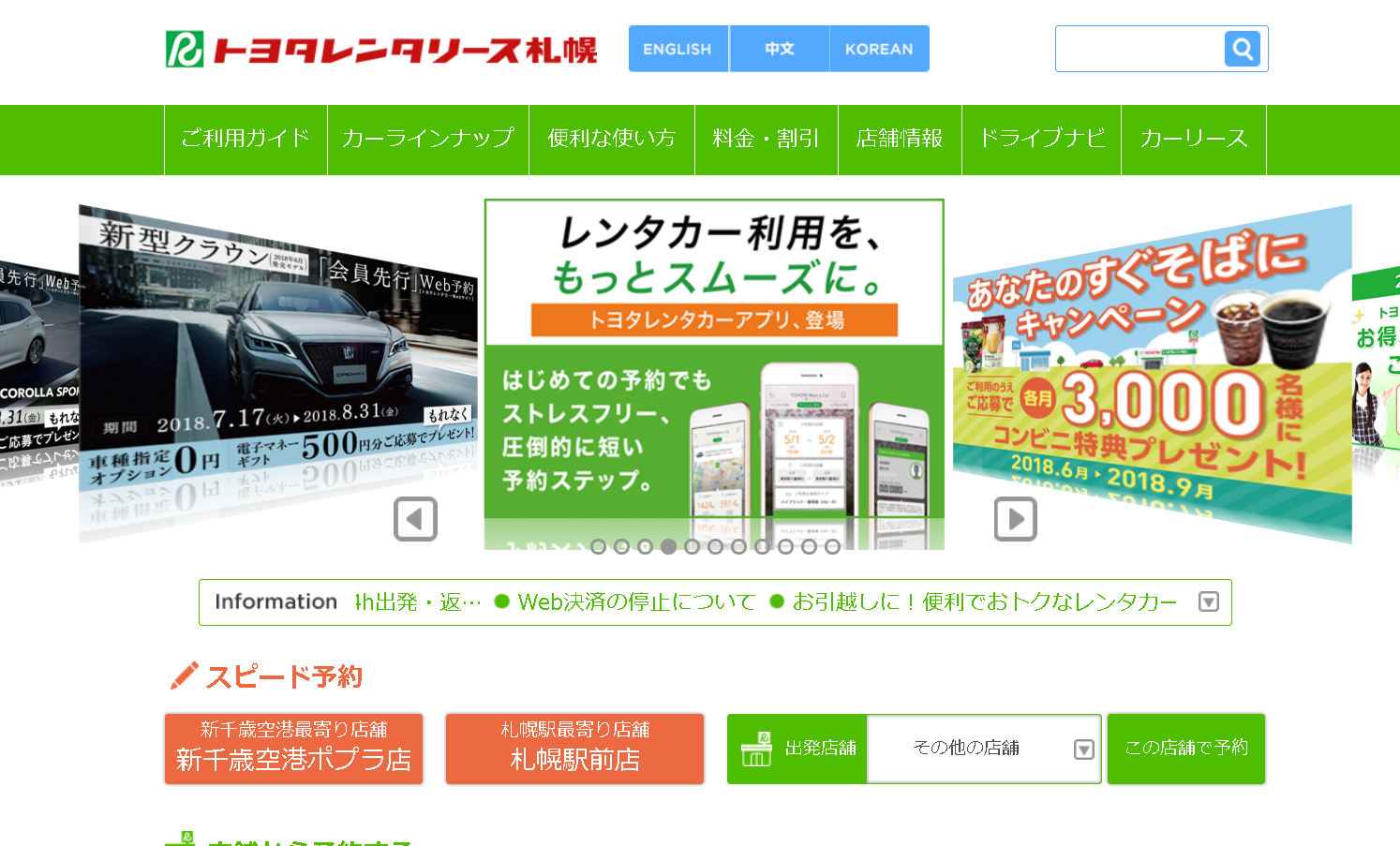Select the last carousel pagination dot

pos(832,546)
